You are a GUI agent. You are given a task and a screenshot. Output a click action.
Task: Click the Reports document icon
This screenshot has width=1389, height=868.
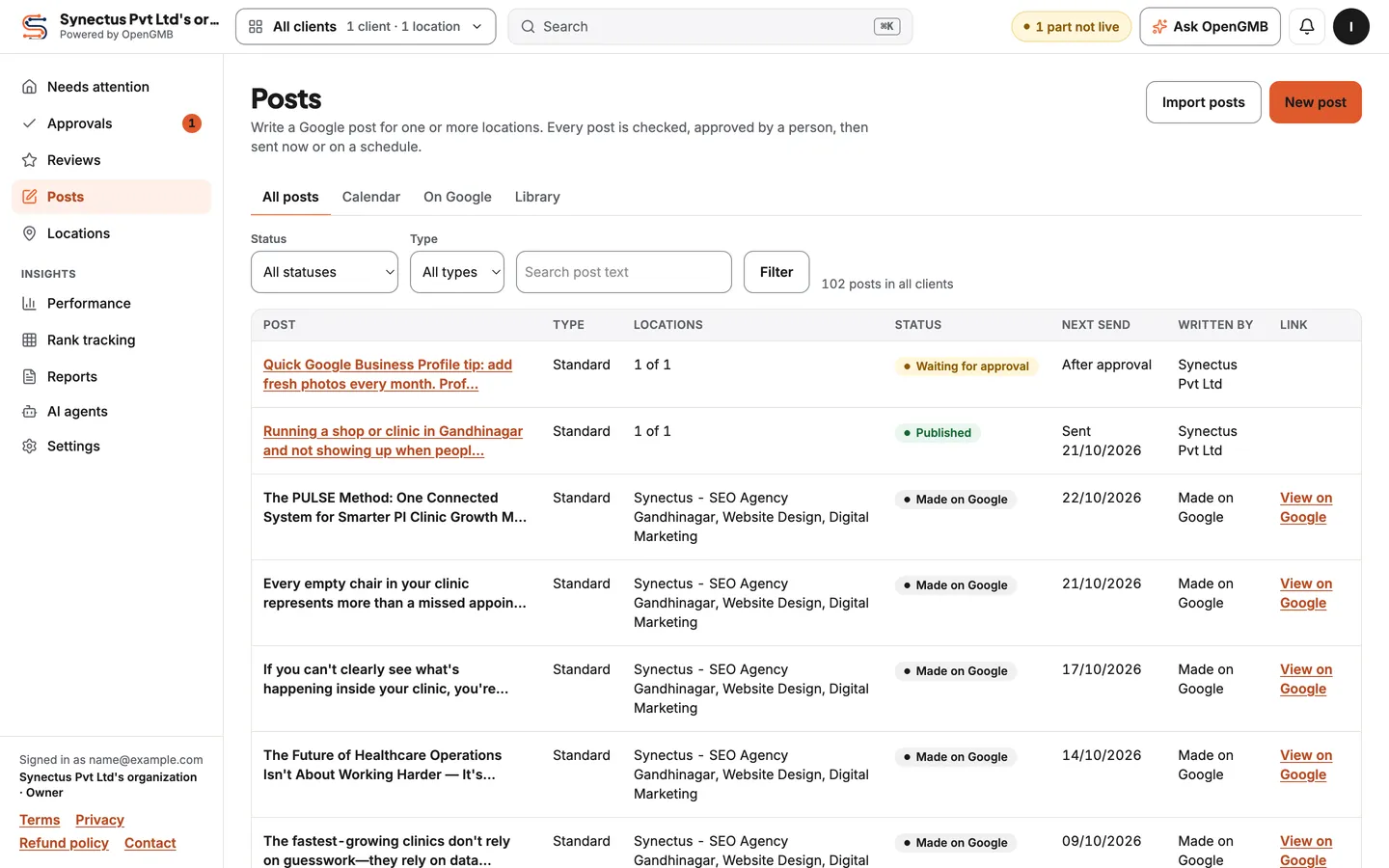[x=30, y=376]
